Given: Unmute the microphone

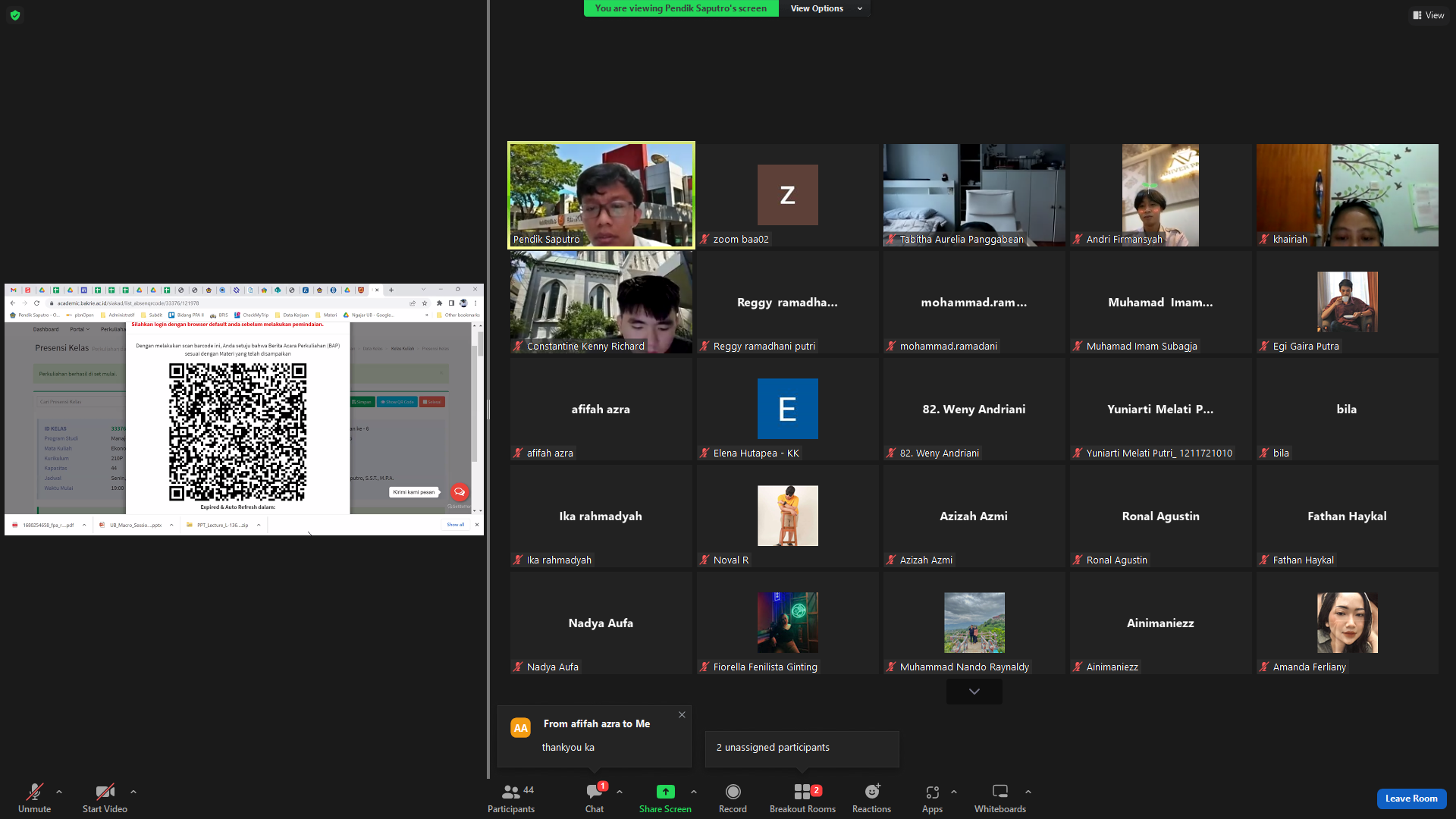Looking at the screenshot, I should pyautogui.click(x=35, y=798).
